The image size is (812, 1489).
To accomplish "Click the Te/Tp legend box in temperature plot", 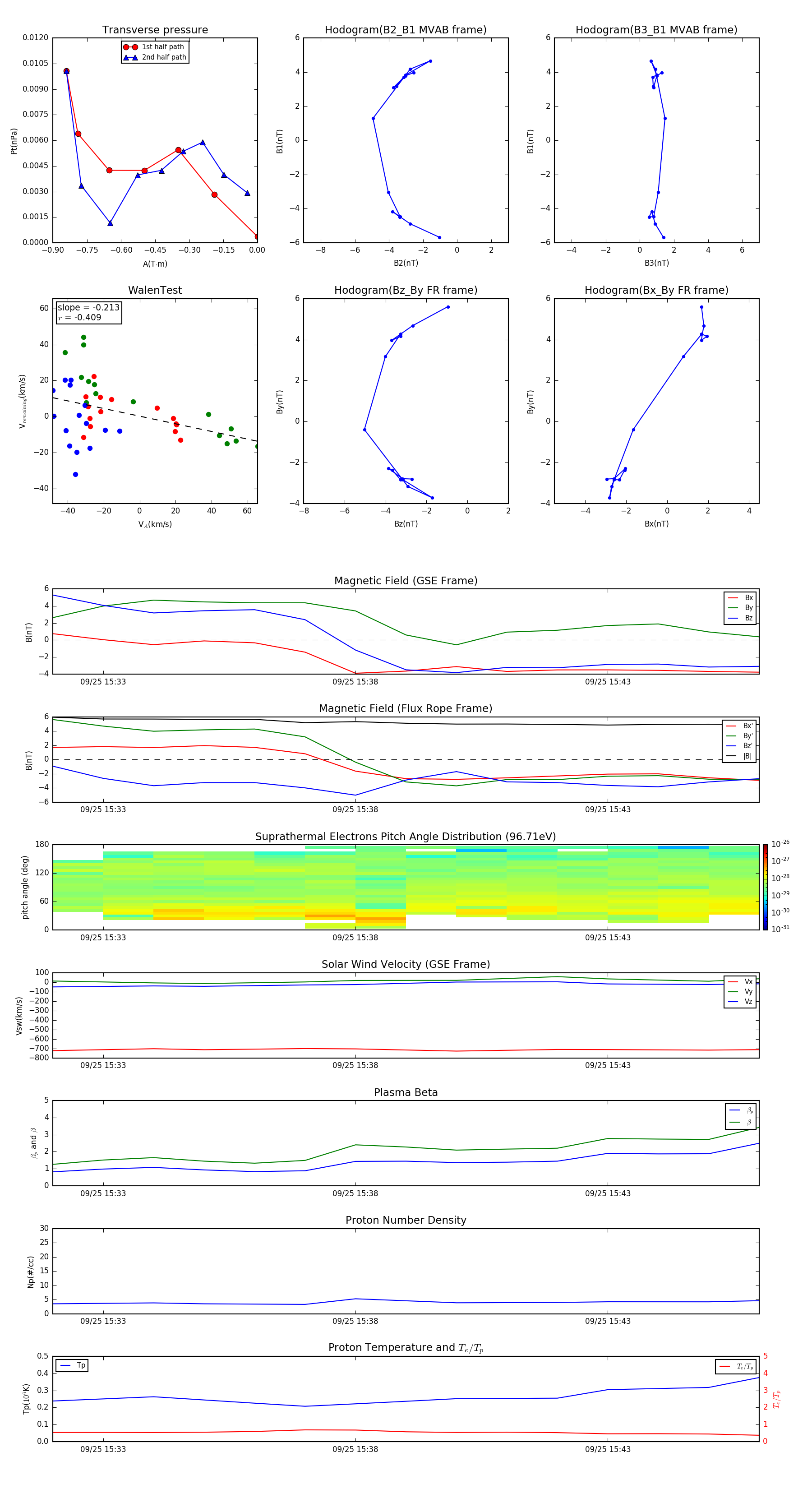I will [736, 1366].
